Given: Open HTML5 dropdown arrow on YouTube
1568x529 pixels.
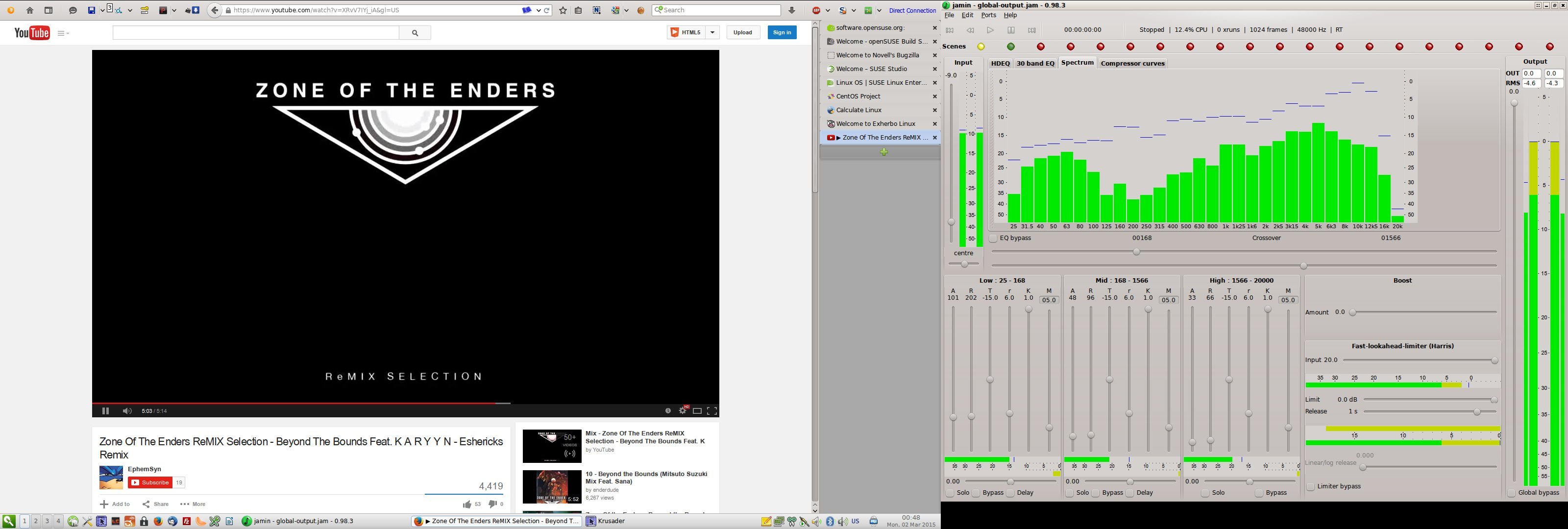Looking at the screenshot, I should point(712,33).
